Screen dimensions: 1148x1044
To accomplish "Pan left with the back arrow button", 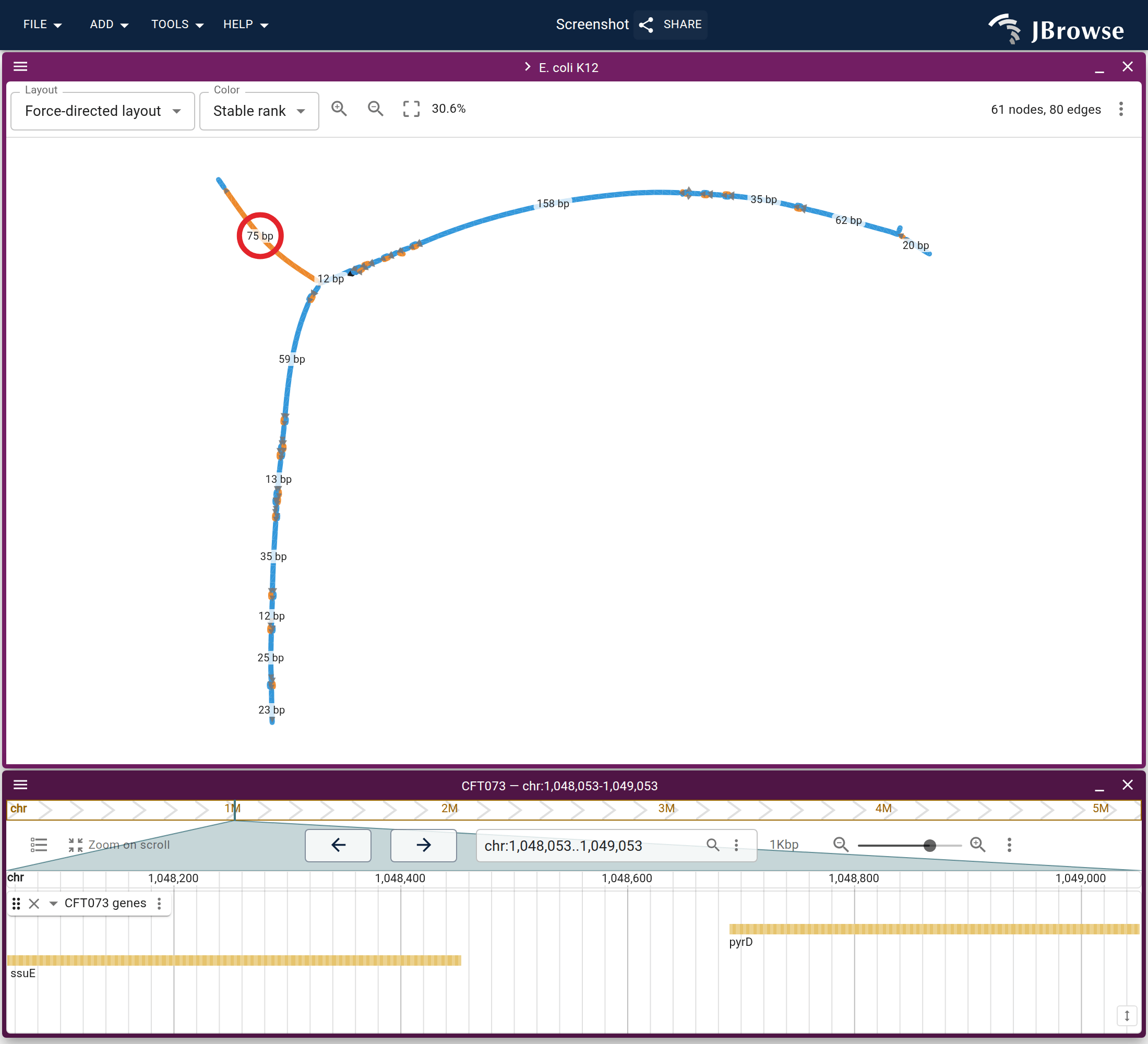I will tap(338, 845).
